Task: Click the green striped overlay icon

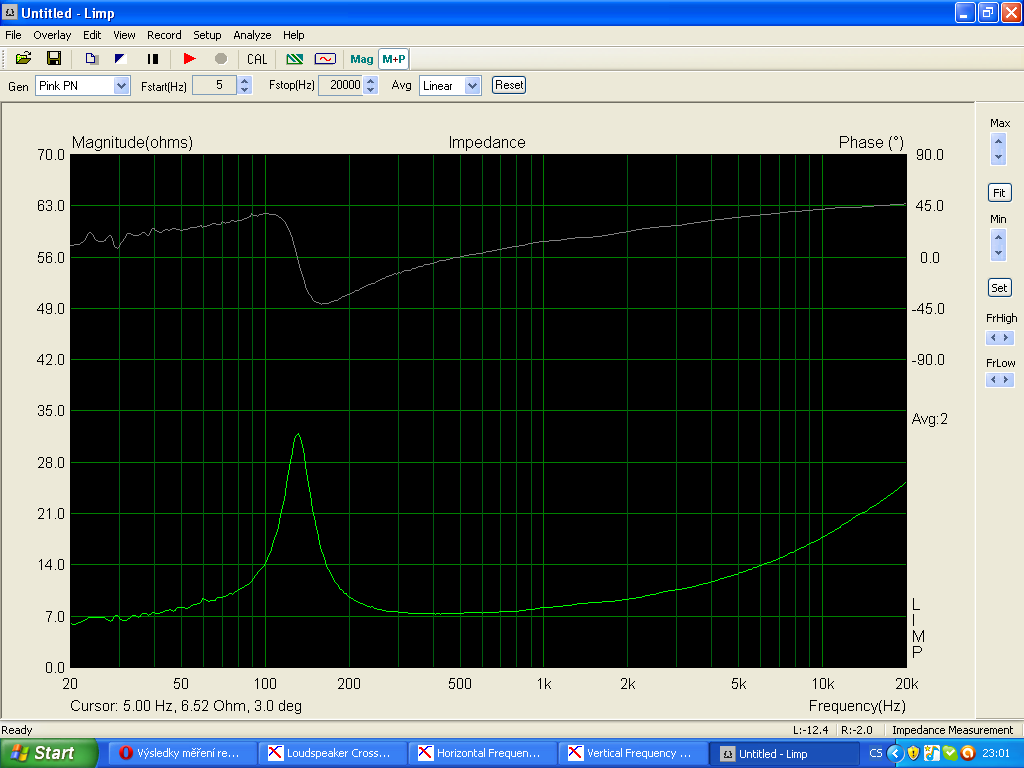Action: tap(295, 59)
